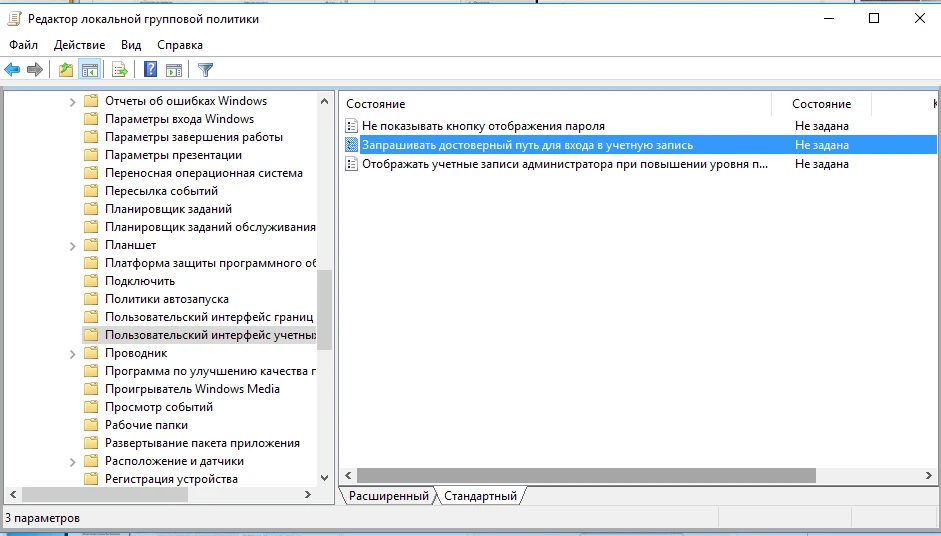Select the Политики автозапуска folder

167,299
